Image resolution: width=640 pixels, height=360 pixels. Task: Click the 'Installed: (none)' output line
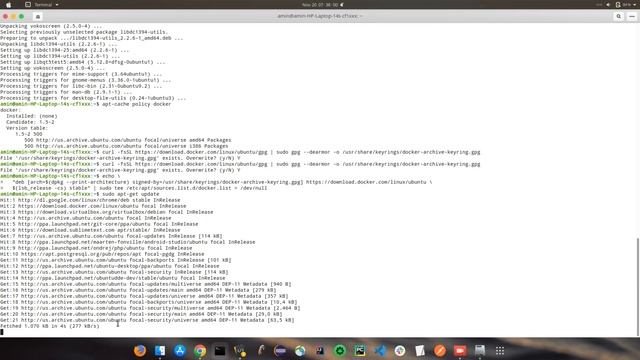31,116
